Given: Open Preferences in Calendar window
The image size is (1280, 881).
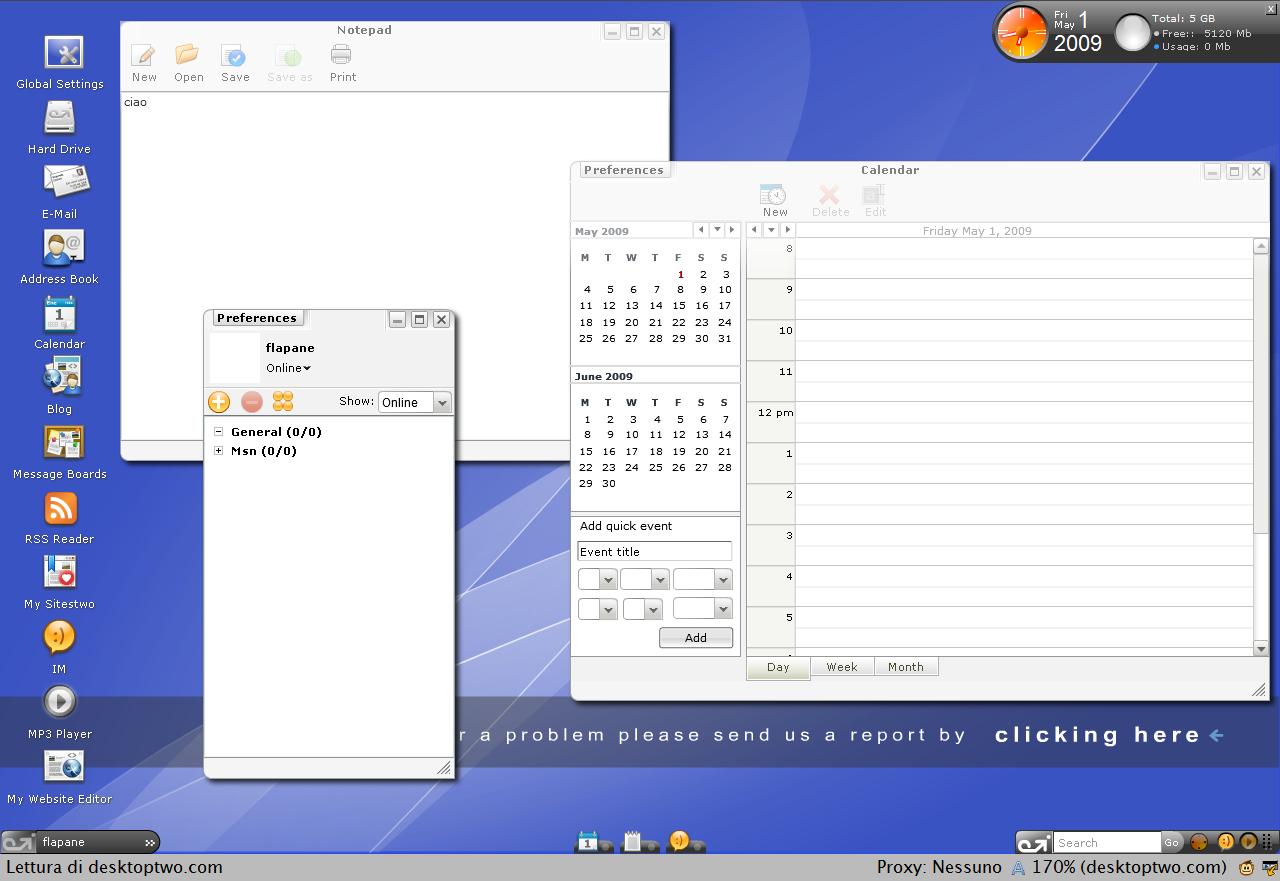Looking at the screenshot, I should (x=624, y=170).
